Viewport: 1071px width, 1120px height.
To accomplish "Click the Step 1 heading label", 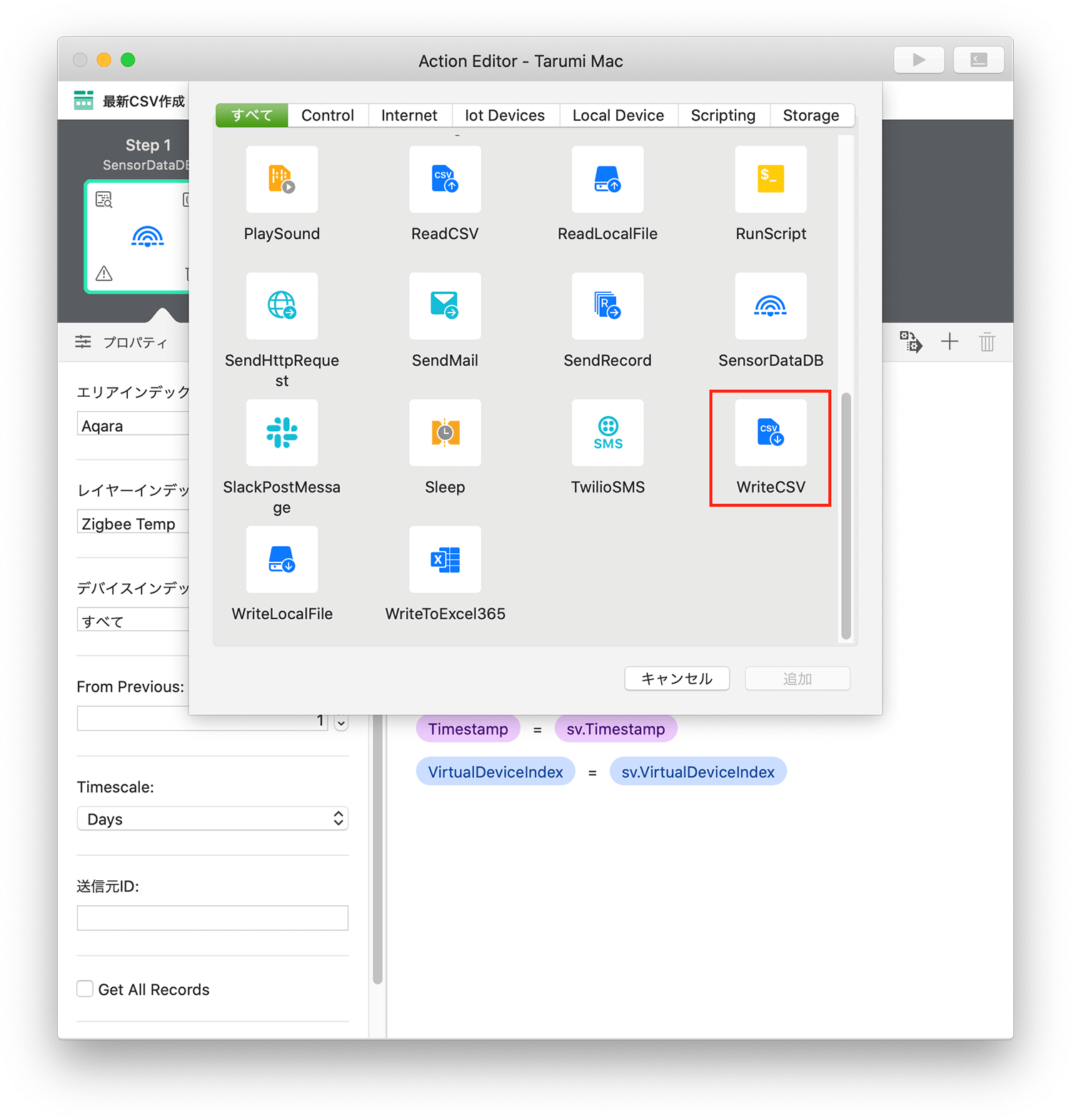I will (x=148, y=145).
